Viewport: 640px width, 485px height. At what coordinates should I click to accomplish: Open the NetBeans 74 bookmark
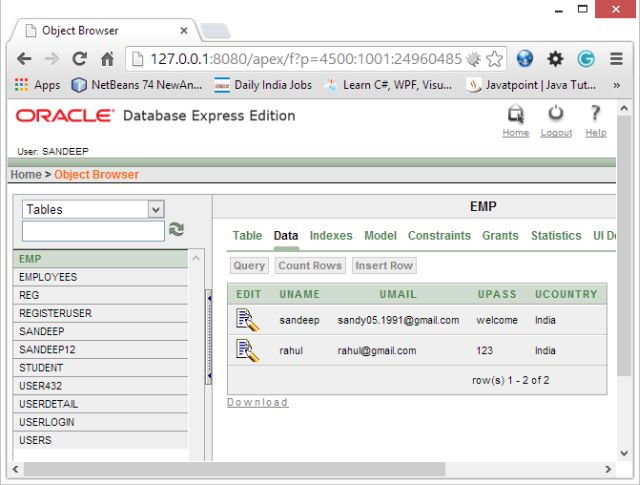click(x=137, y=85)
